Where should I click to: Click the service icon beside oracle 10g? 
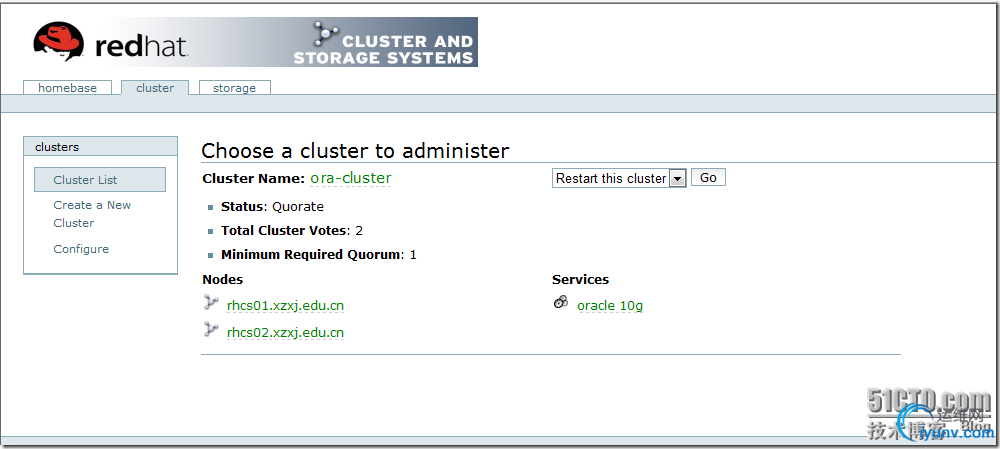[561, 303]
